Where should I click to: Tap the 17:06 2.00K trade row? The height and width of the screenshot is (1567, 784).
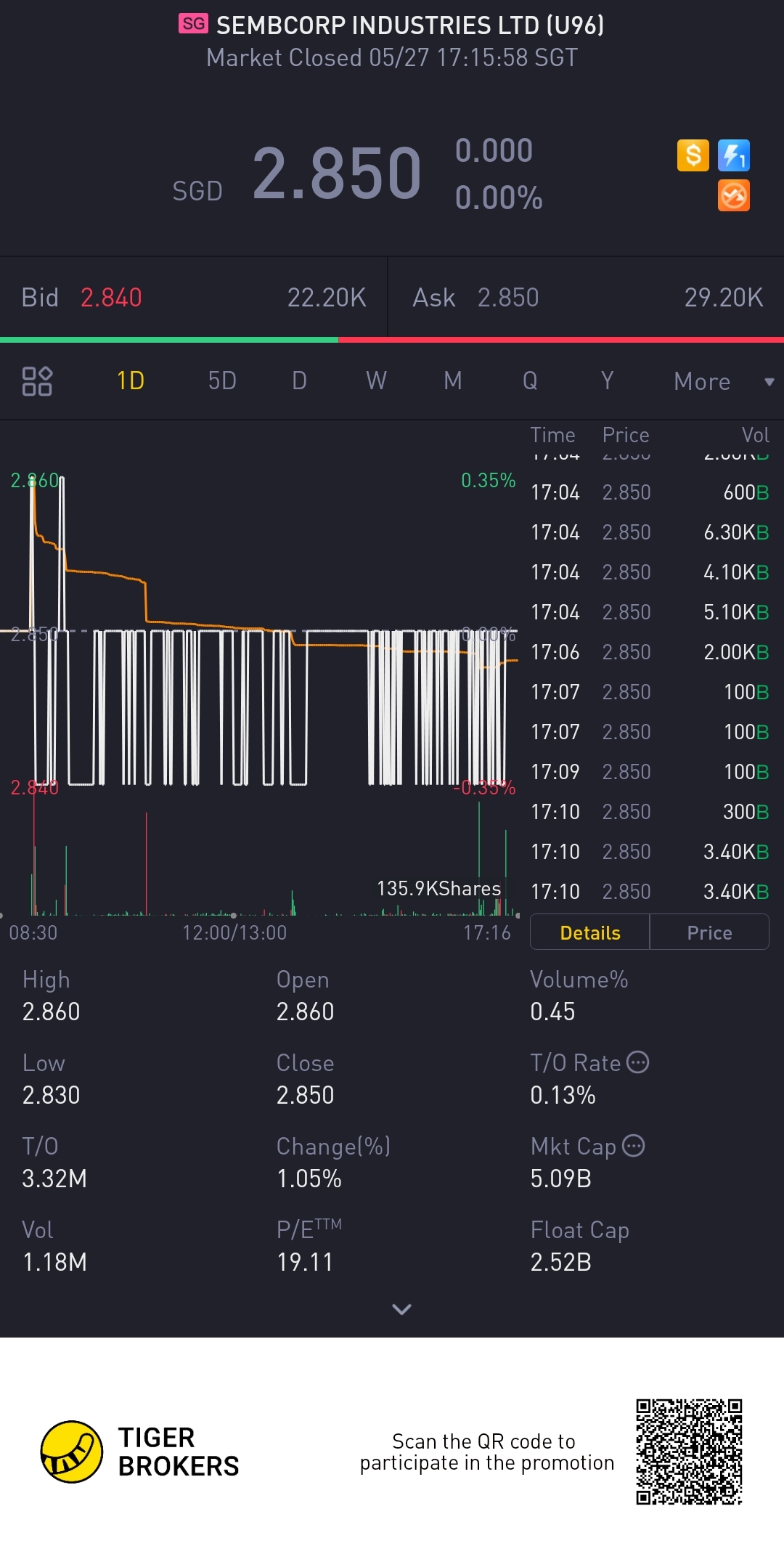pyautogui.click(x=650, y=652)
